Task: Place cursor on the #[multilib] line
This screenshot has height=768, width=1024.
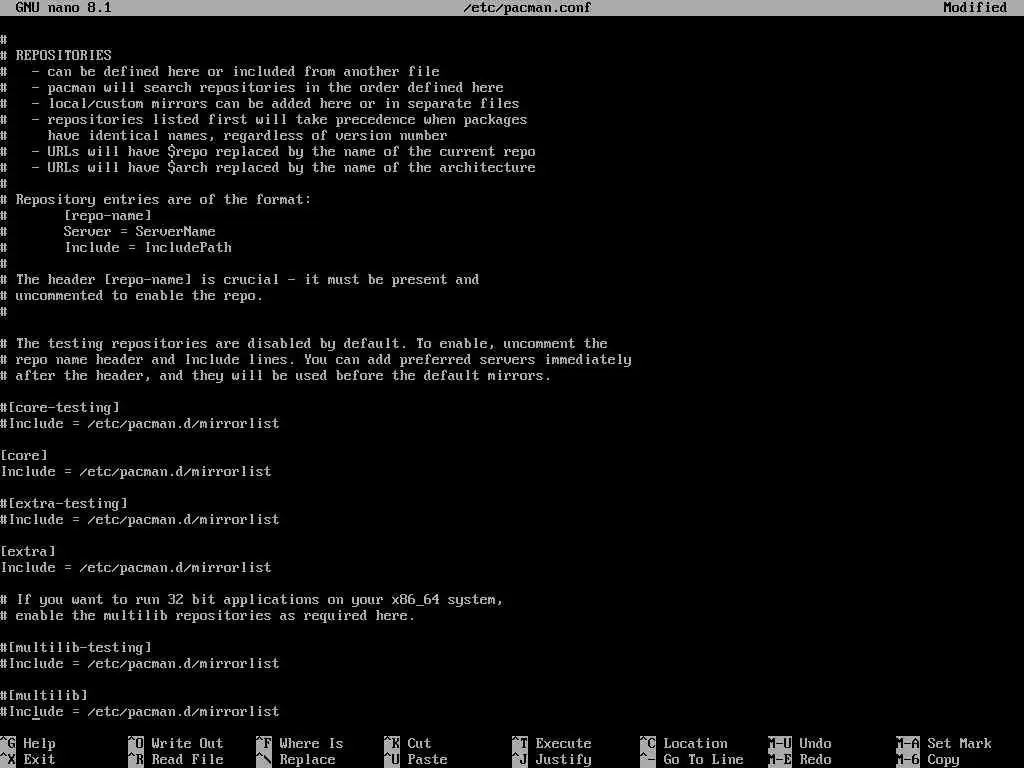Action: pos(44,695)
